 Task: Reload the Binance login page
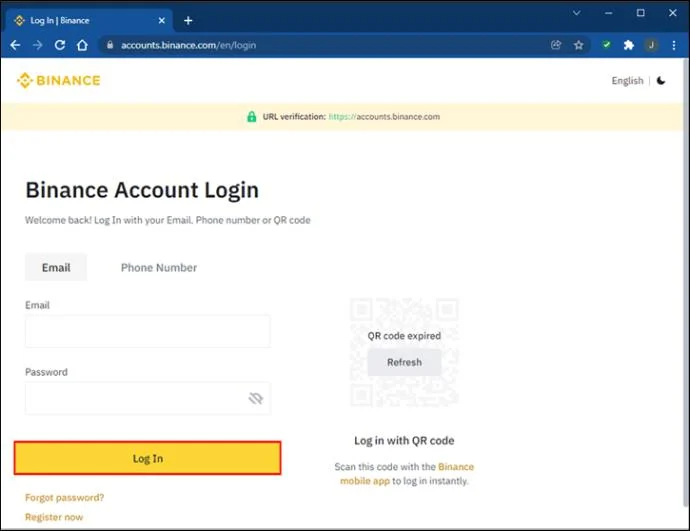60,45
